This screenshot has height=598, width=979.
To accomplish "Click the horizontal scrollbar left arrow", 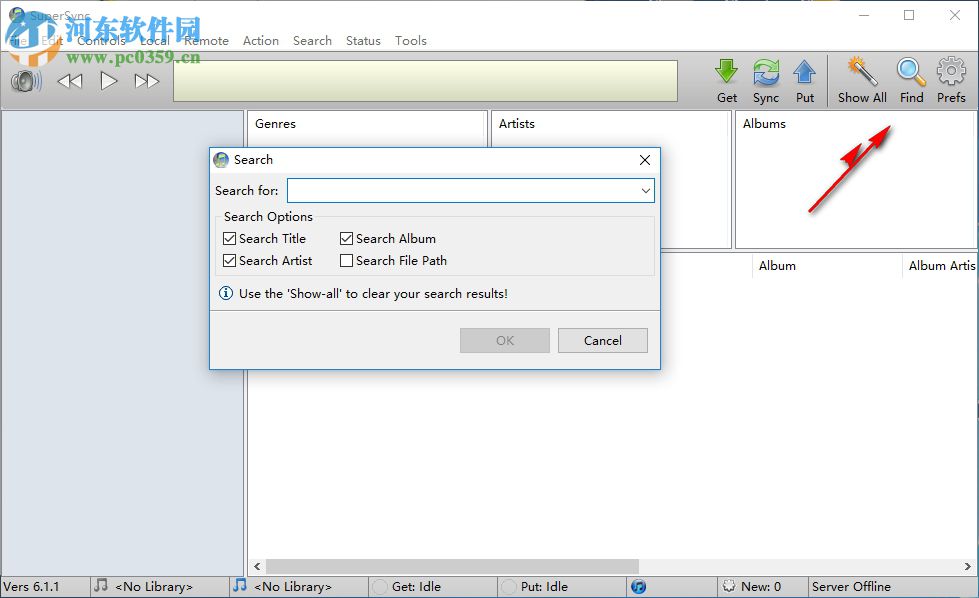I will (257, 566).
